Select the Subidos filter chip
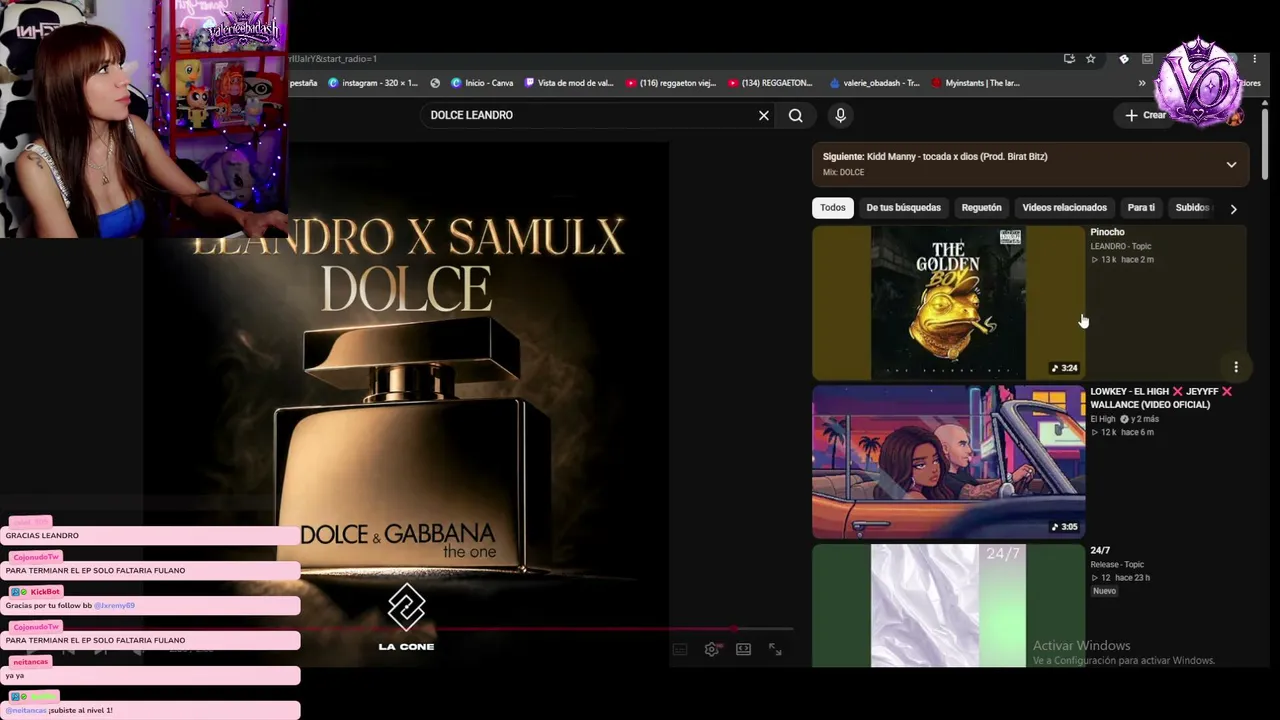The width and height of the screenshot is (1280, 720). (x=1192, y=208)
